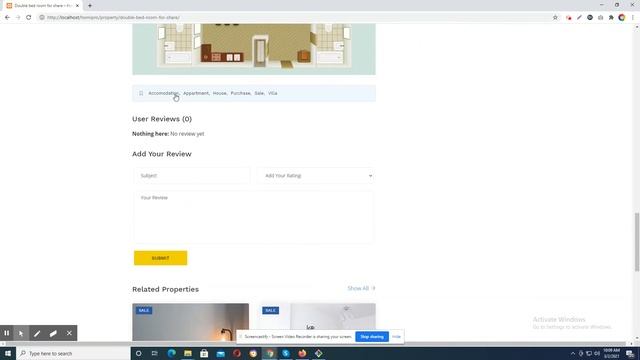Open the Extensions puzzle-piece menu

coord(611,18)
